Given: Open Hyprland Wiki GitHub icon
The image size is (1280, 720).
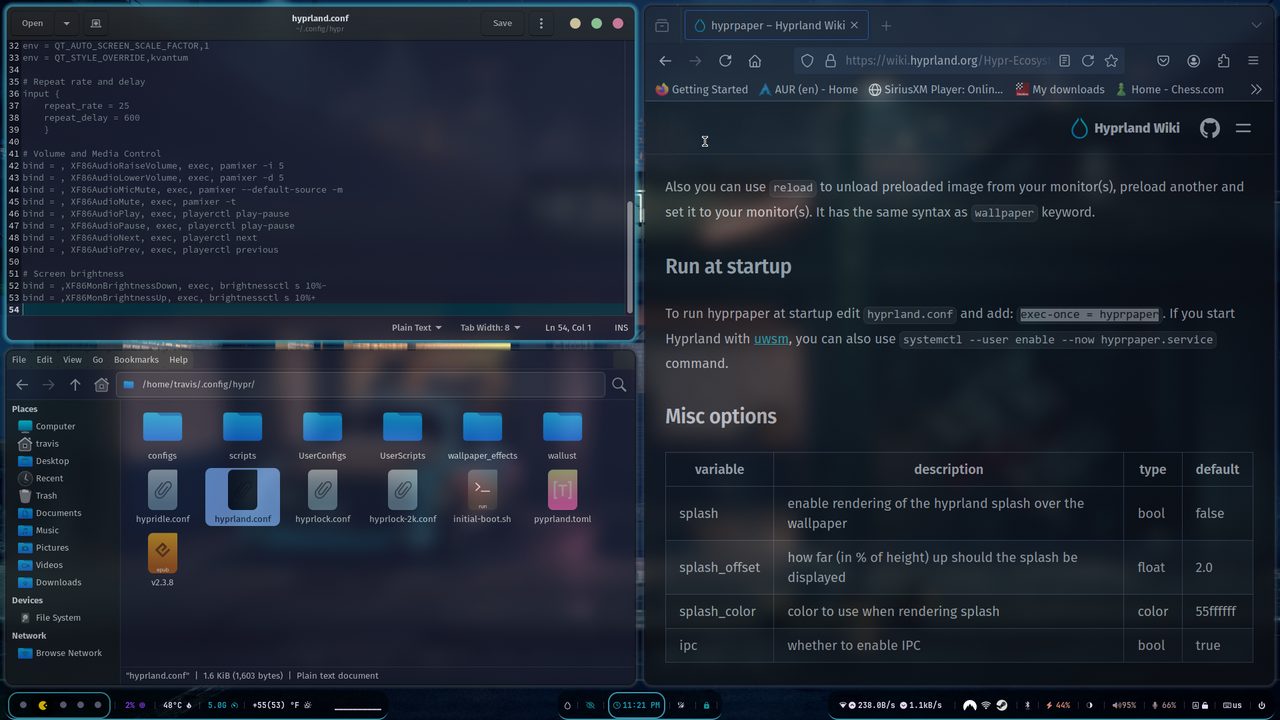Looking at the screenshot, I should (x=1210, y=128).
